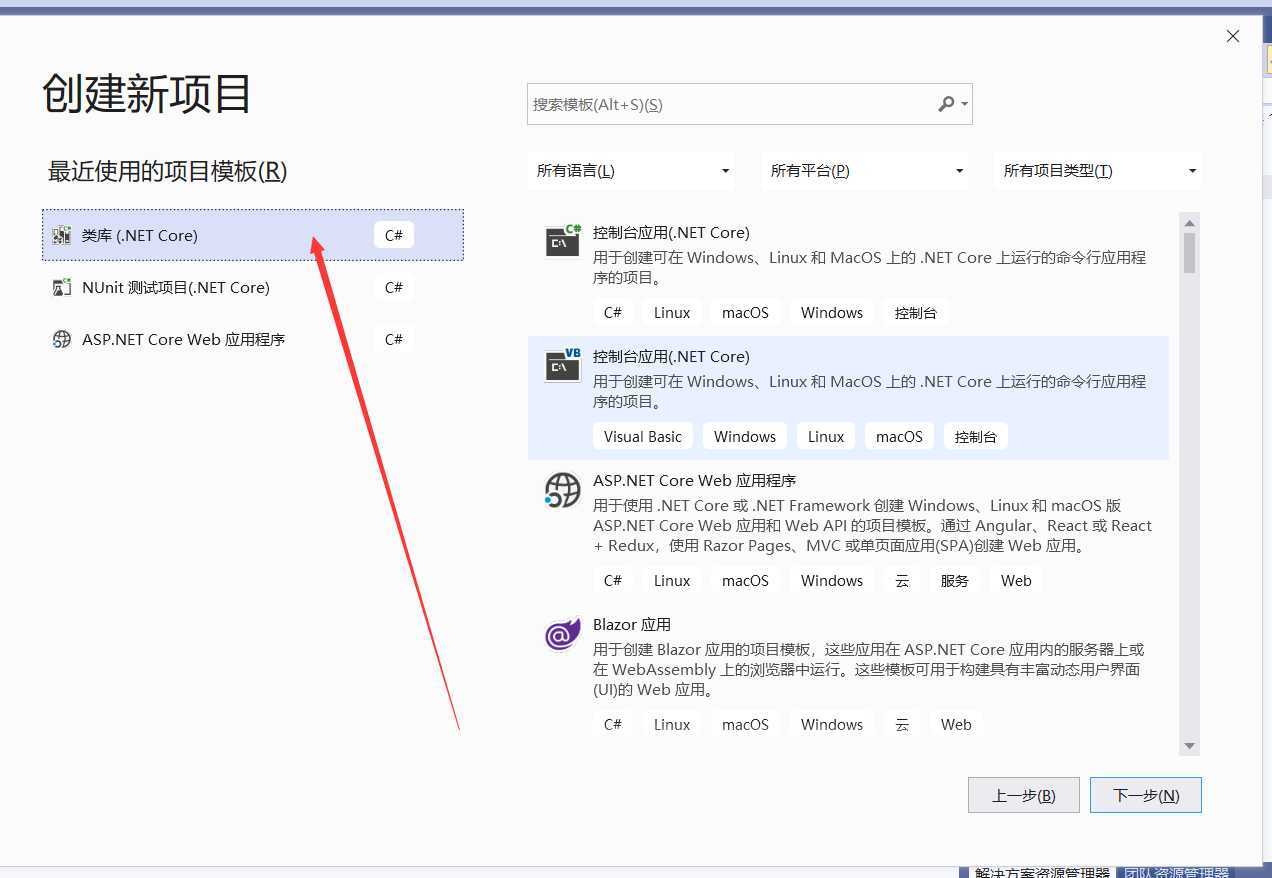
Task: Close the 创建新项目 dialog
Action: 1233,36
